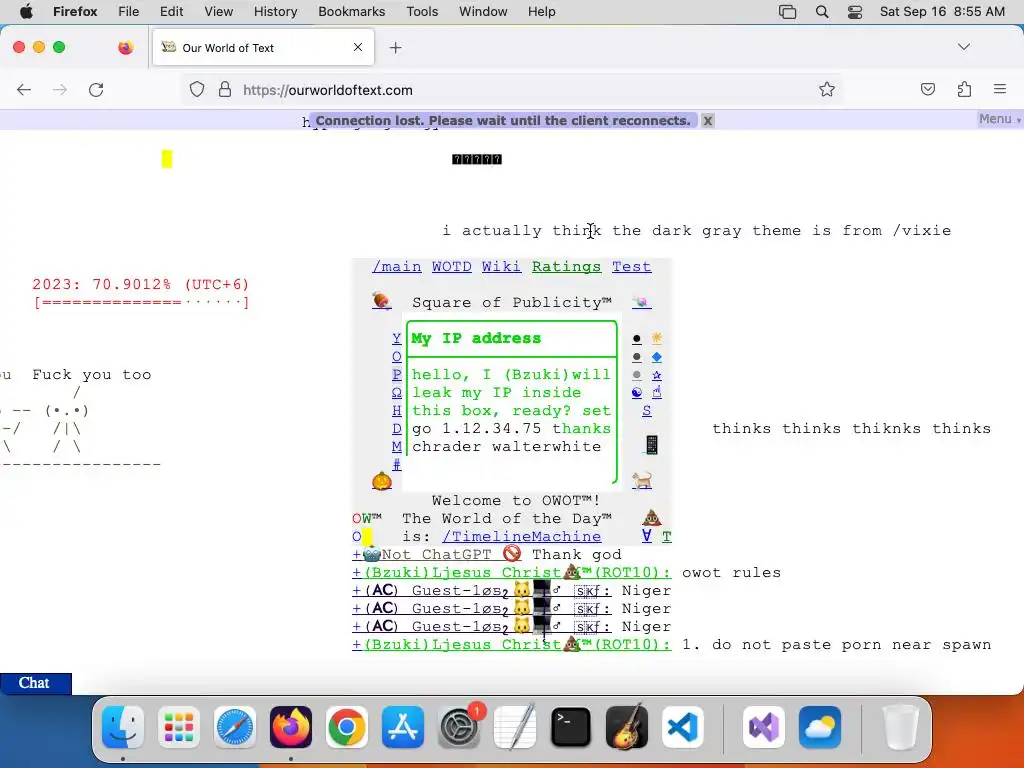Click the # symbol link
Screen dimensions: 1024x768
(x=396, y=464)
